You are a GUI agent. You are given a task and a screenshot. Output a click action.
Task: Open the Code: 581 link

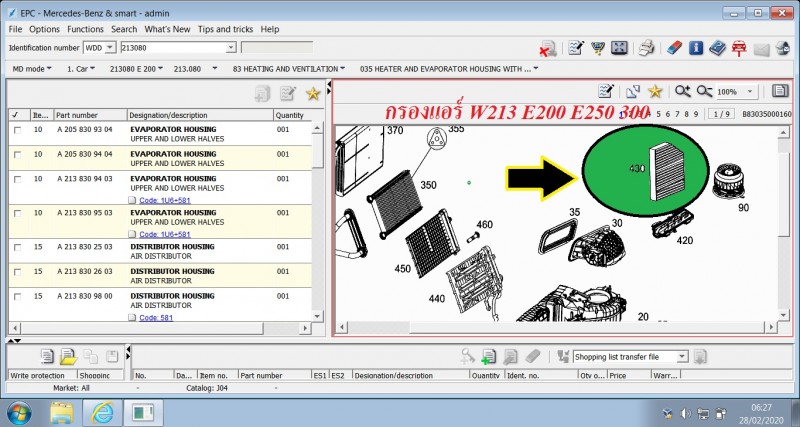tap(156, 317)
